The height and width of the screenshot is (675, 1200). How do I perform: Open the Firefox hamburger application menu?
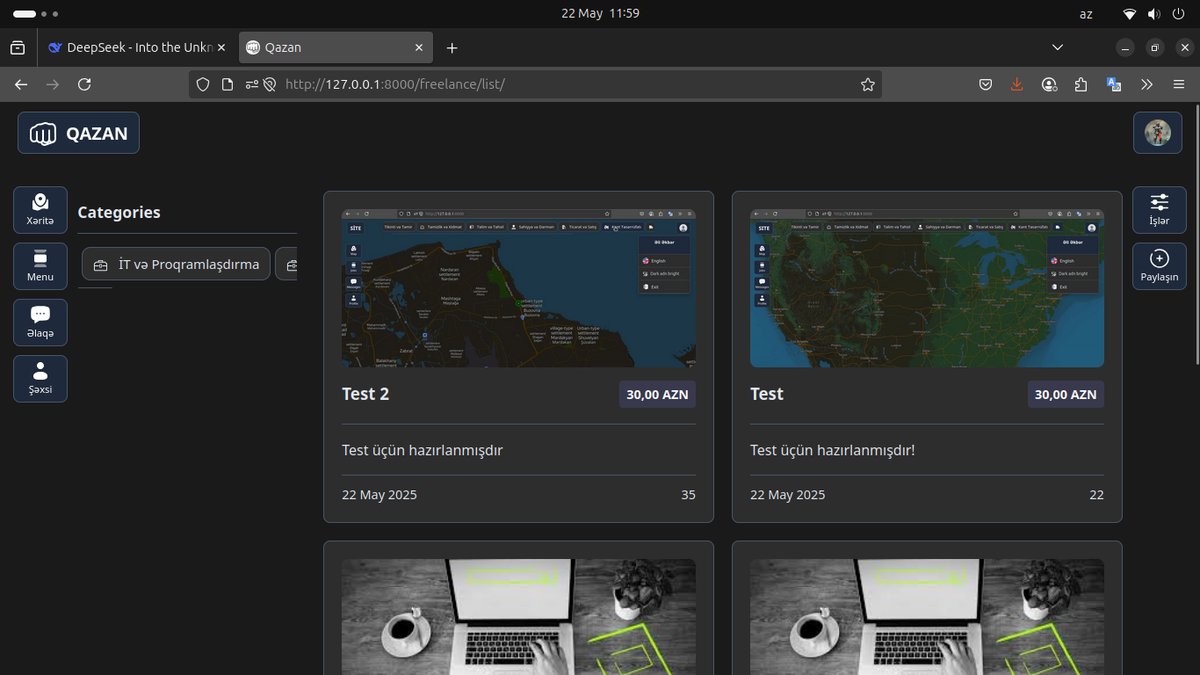(1179, 85)
